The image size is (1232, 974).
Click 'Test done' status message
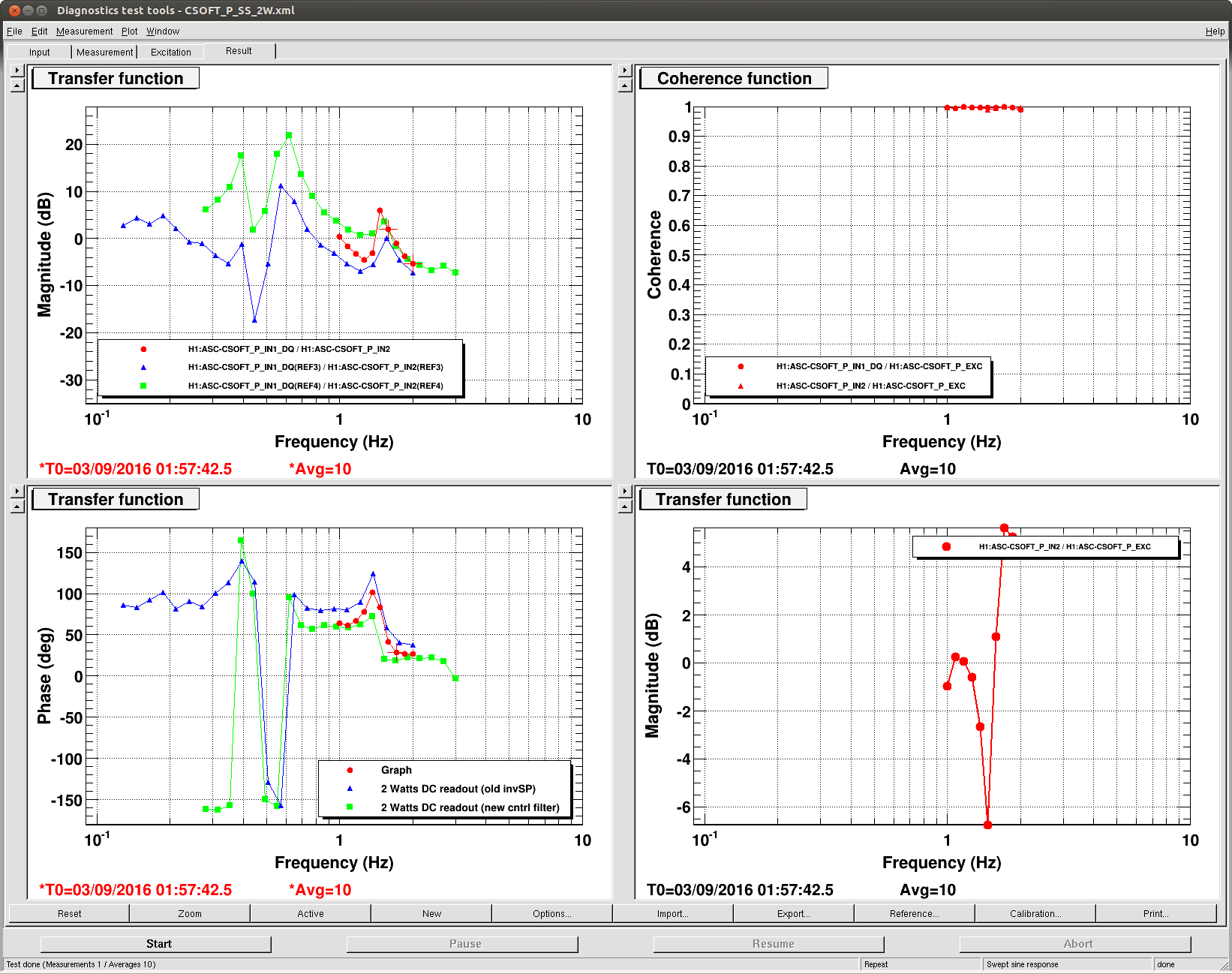(81, 964)
